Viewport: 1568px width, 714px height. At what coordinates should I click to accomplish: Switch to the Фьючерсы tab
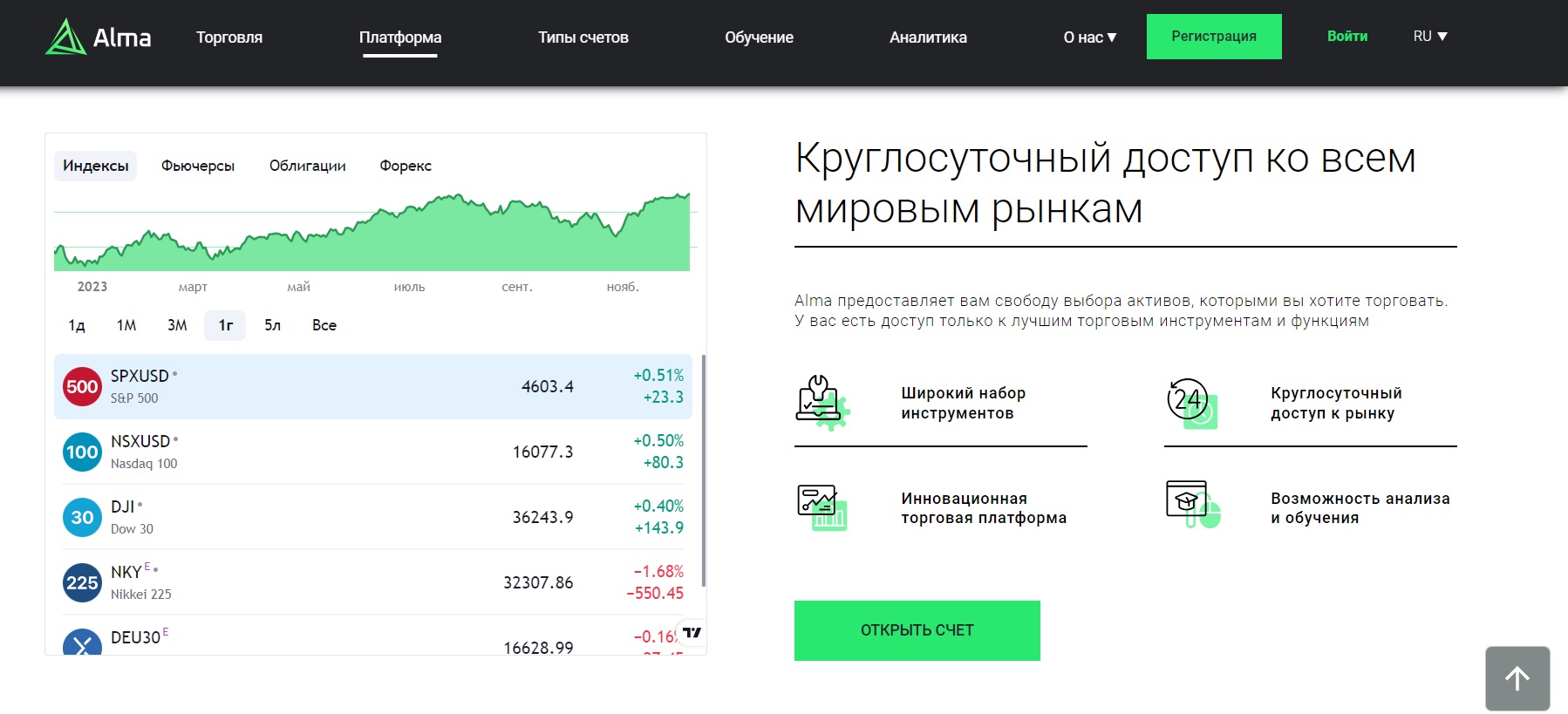pyautogui.click(x=198, y=166)
